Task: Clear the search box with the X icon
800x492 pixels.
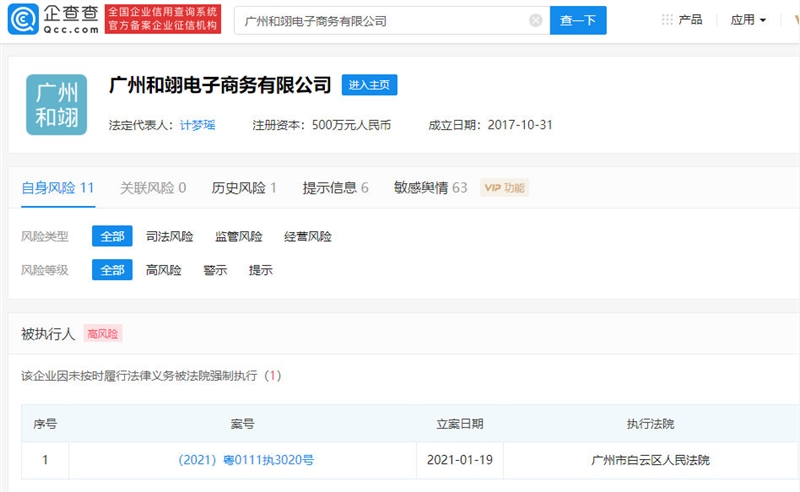Action: 536,20
